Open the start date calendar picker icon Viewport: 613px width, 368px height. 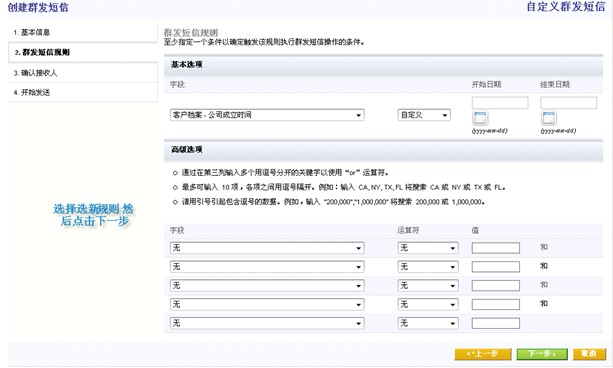click(x=480, y=118)
